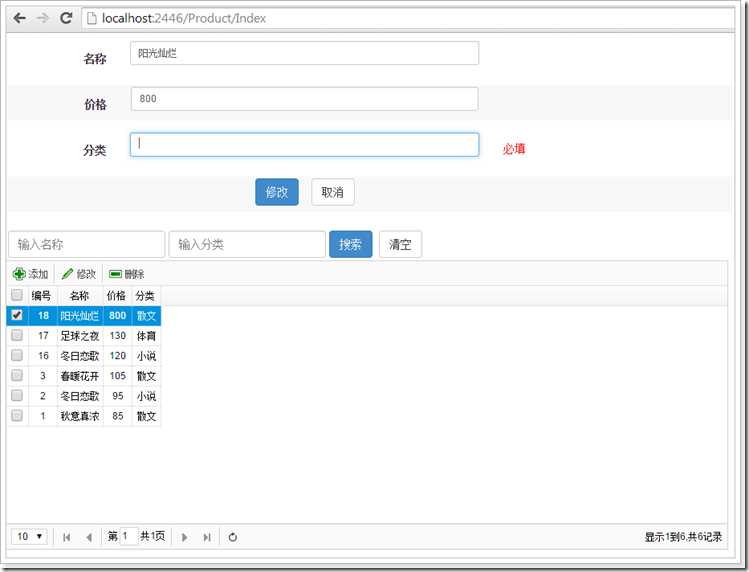Click the pencil 修改 toolbar button
This screenshot has width=749, height=572.
[x=79, y=274]
